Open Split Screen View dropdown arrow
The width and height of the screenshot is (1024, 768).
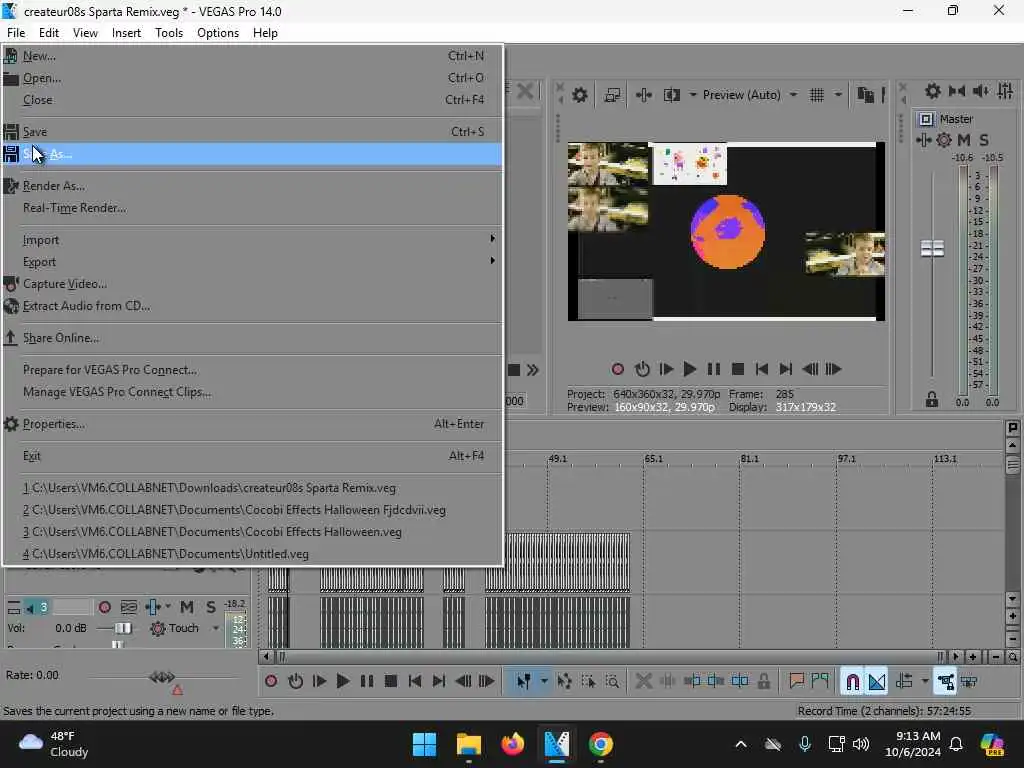692,95
